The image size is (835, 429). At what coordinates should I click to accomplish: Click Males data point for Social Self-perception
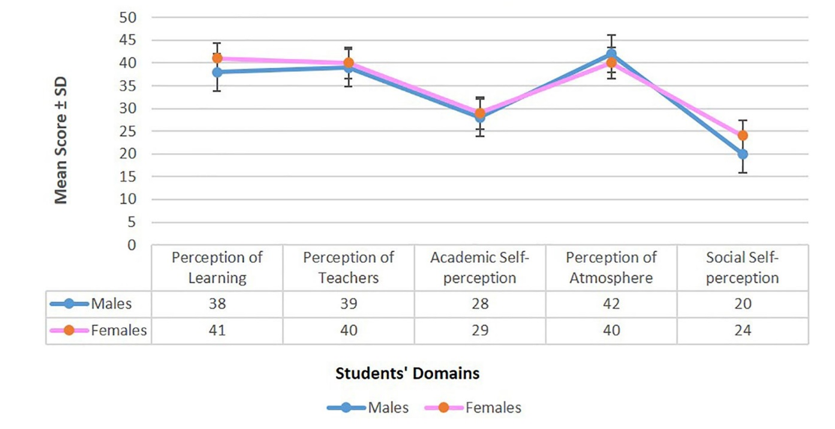pos(742,154)
